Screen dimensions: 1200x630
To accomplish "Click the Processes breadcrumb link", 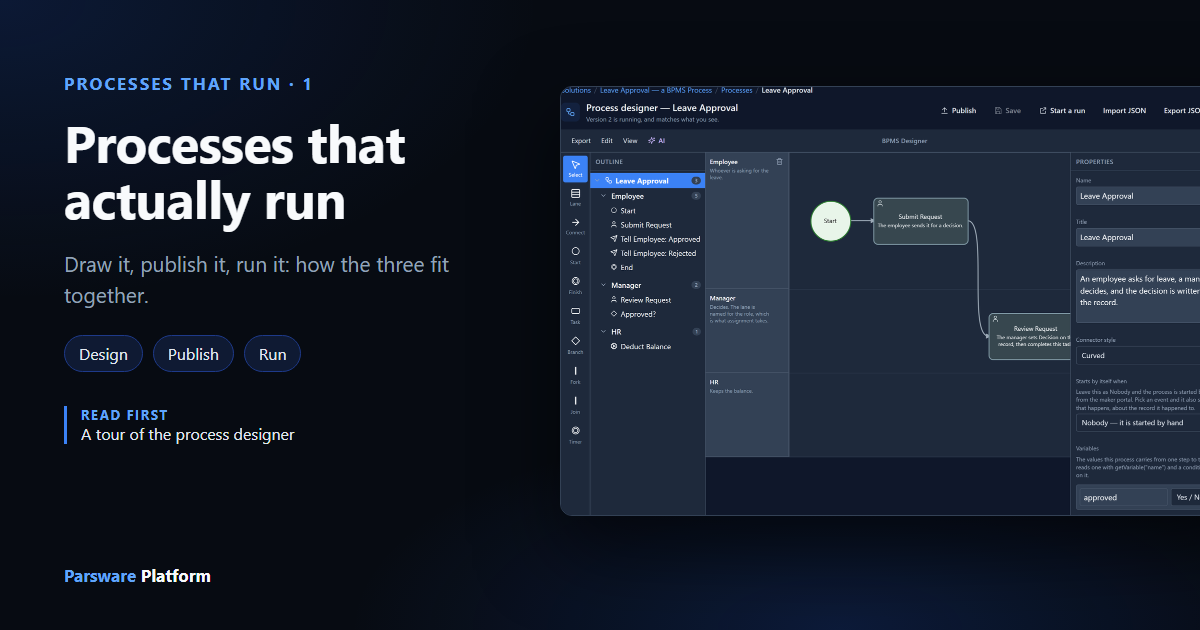I will click(x=737, y=90).
